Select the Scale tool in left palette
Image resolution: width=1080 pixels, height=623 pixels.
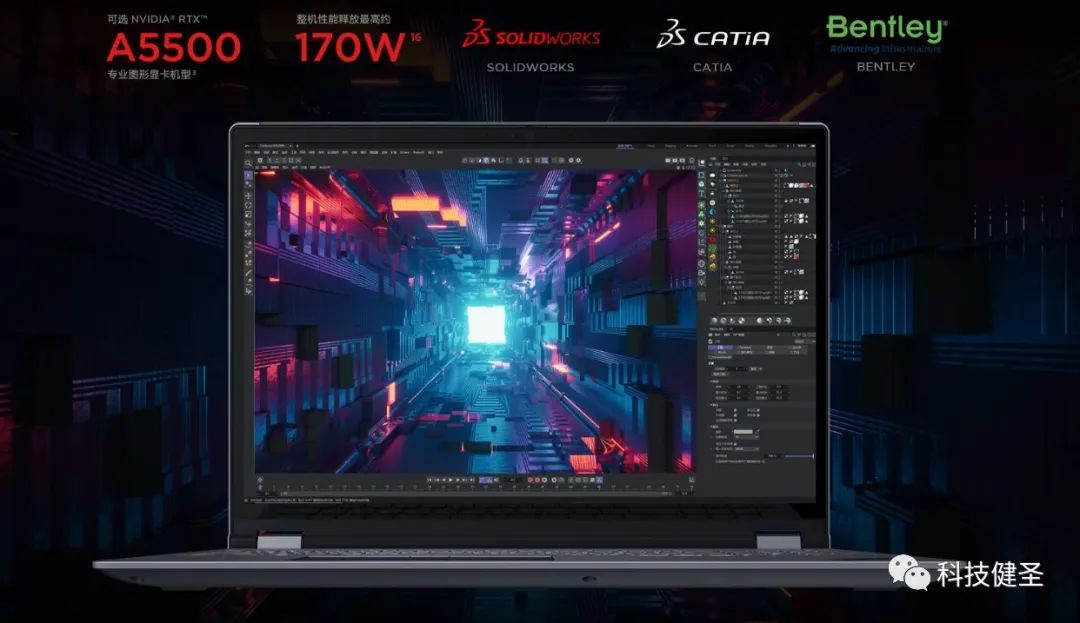249,214
